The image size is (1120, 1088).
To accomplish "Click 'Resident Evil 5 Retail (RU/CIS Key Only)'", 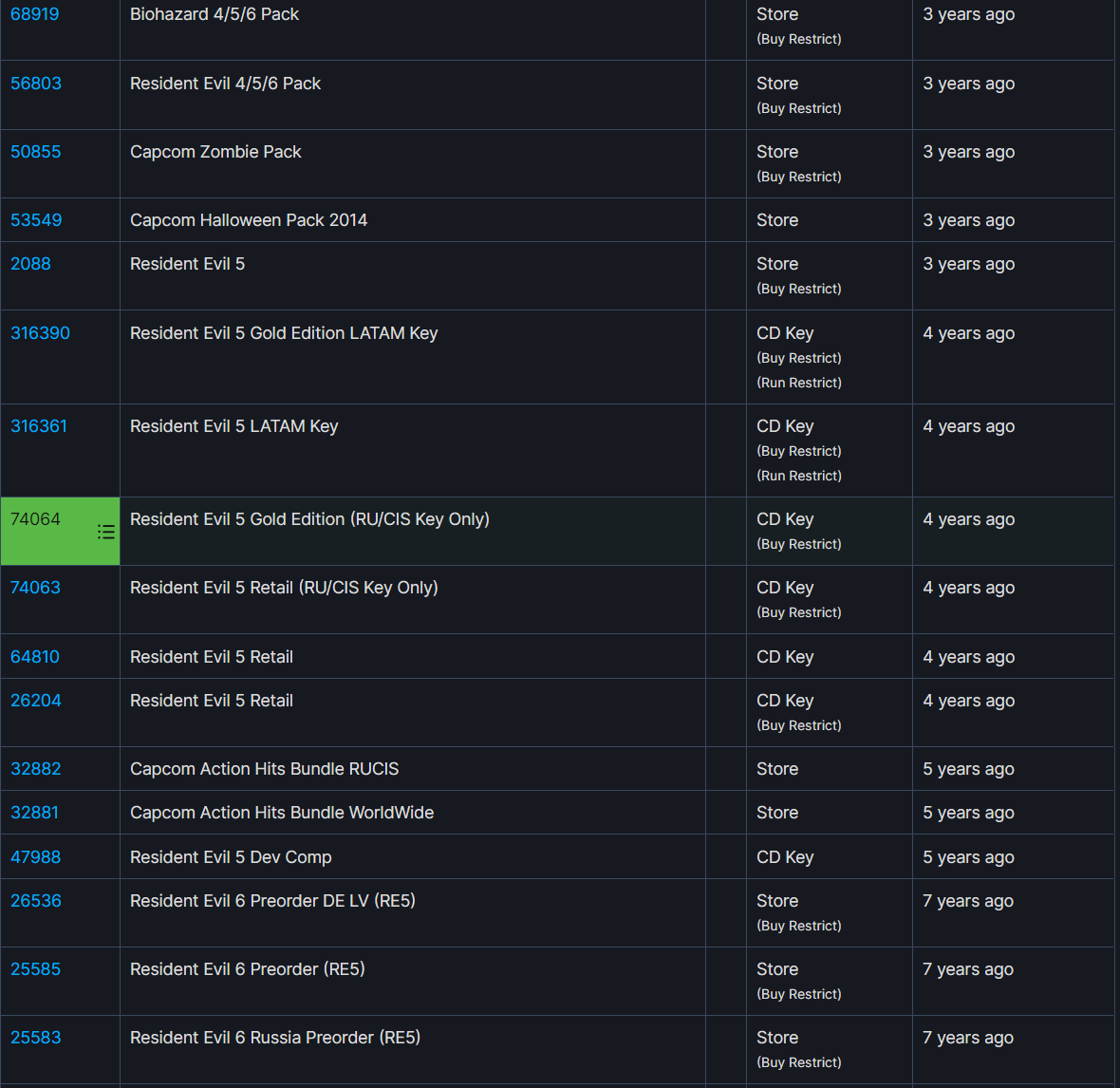I will pyautogui.click(x=284, y=588).
